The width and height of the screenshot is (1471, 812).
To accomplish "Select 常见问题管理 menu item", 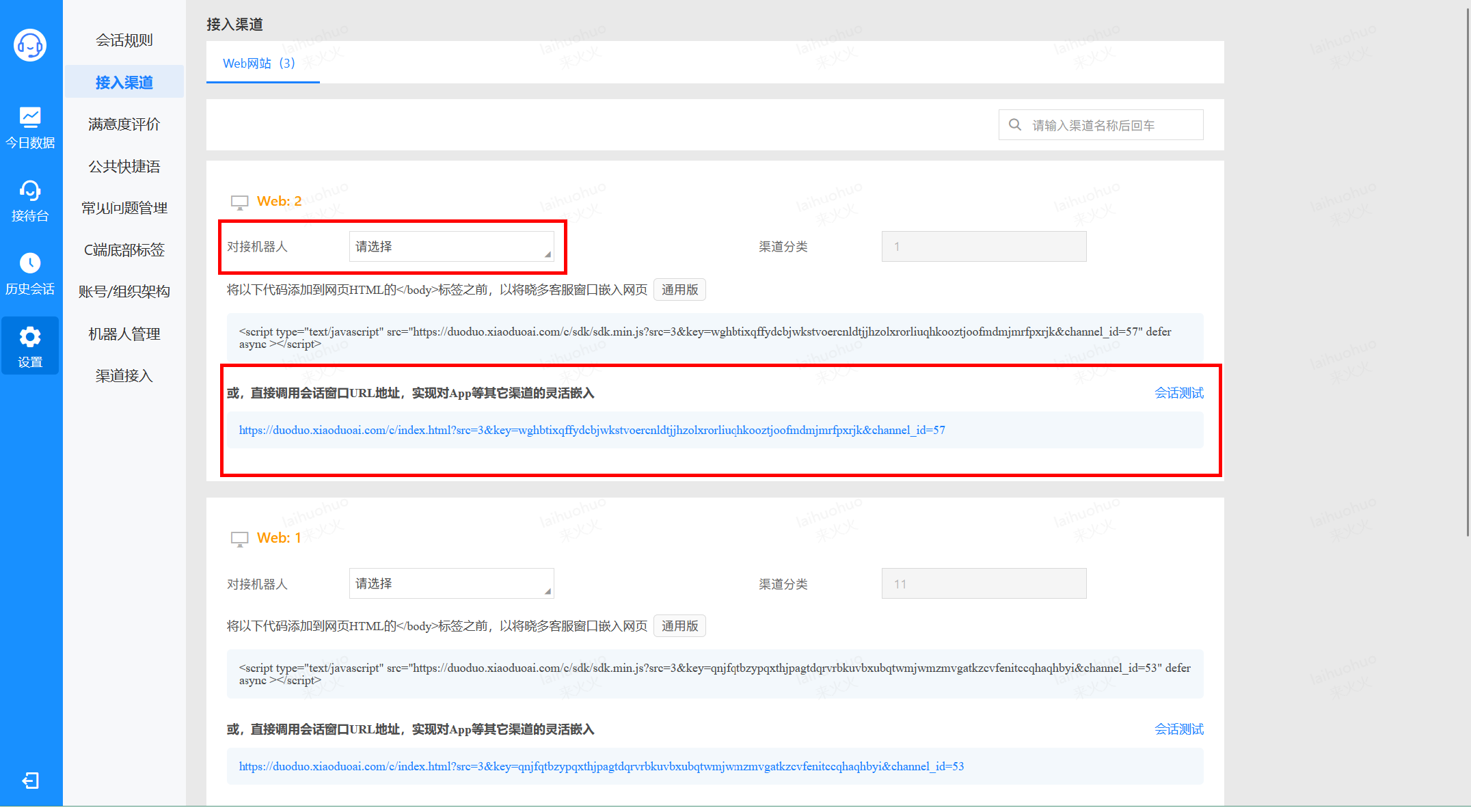I will click(x=124, y=208).
